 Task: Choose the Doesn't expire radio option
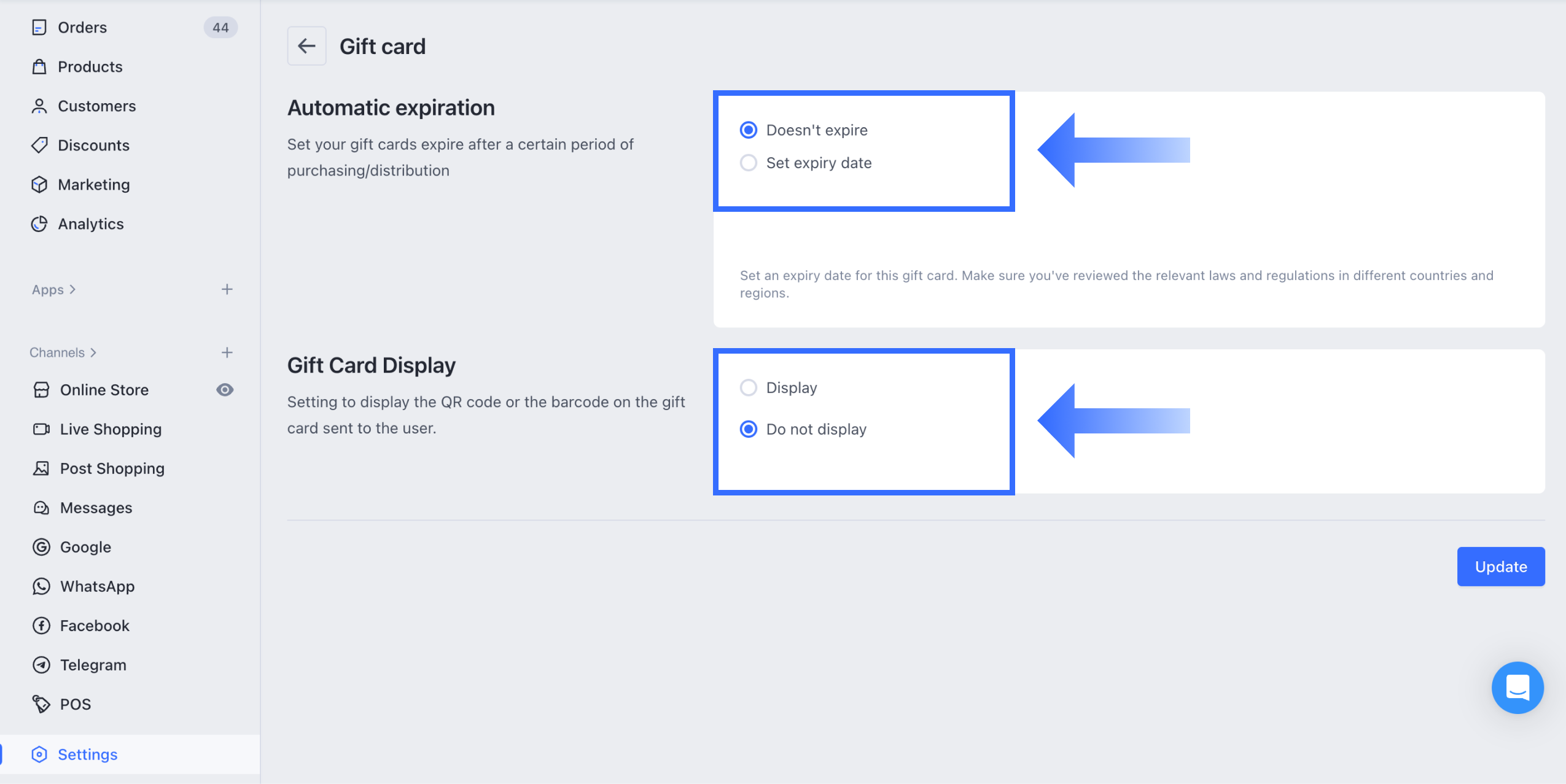[x=749, y=130]
